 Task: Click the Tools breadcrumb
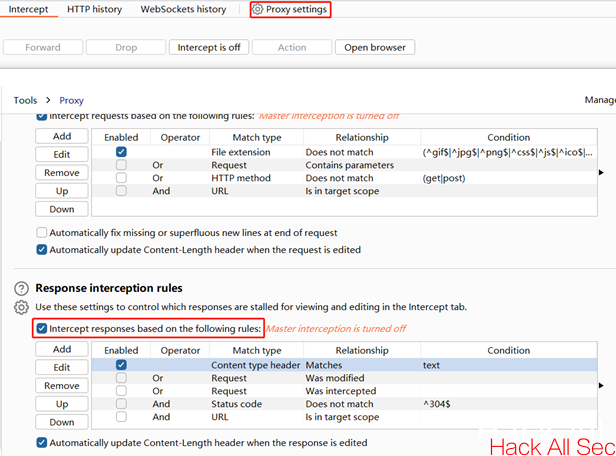coord(25,100)
